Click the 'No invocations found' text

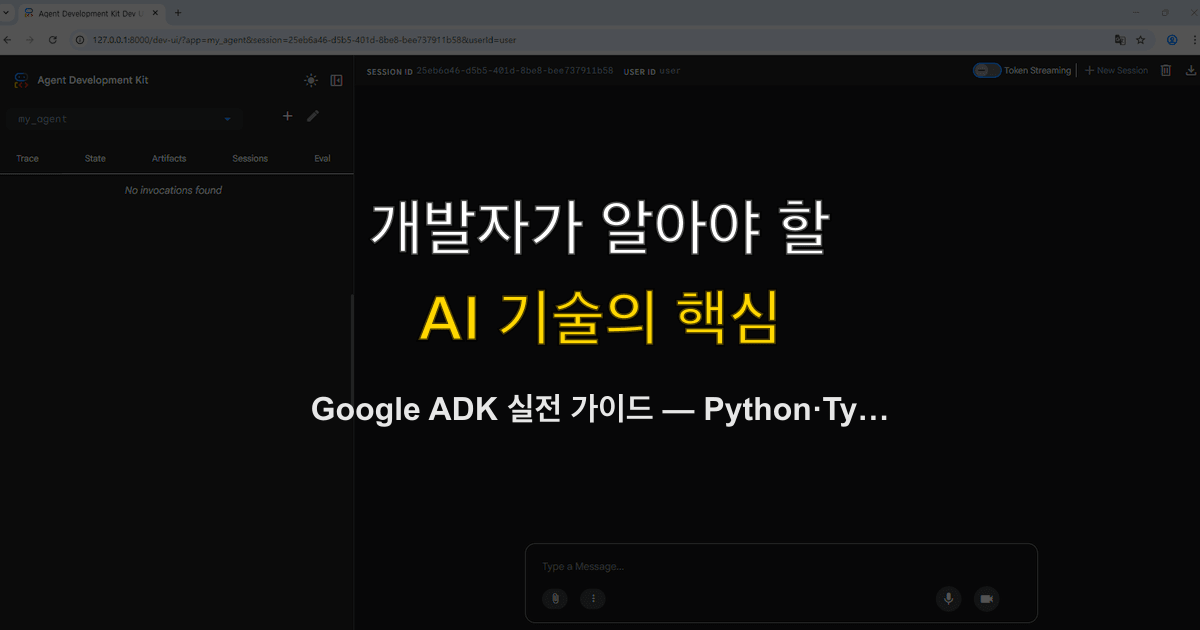click(x=173, y=190)
